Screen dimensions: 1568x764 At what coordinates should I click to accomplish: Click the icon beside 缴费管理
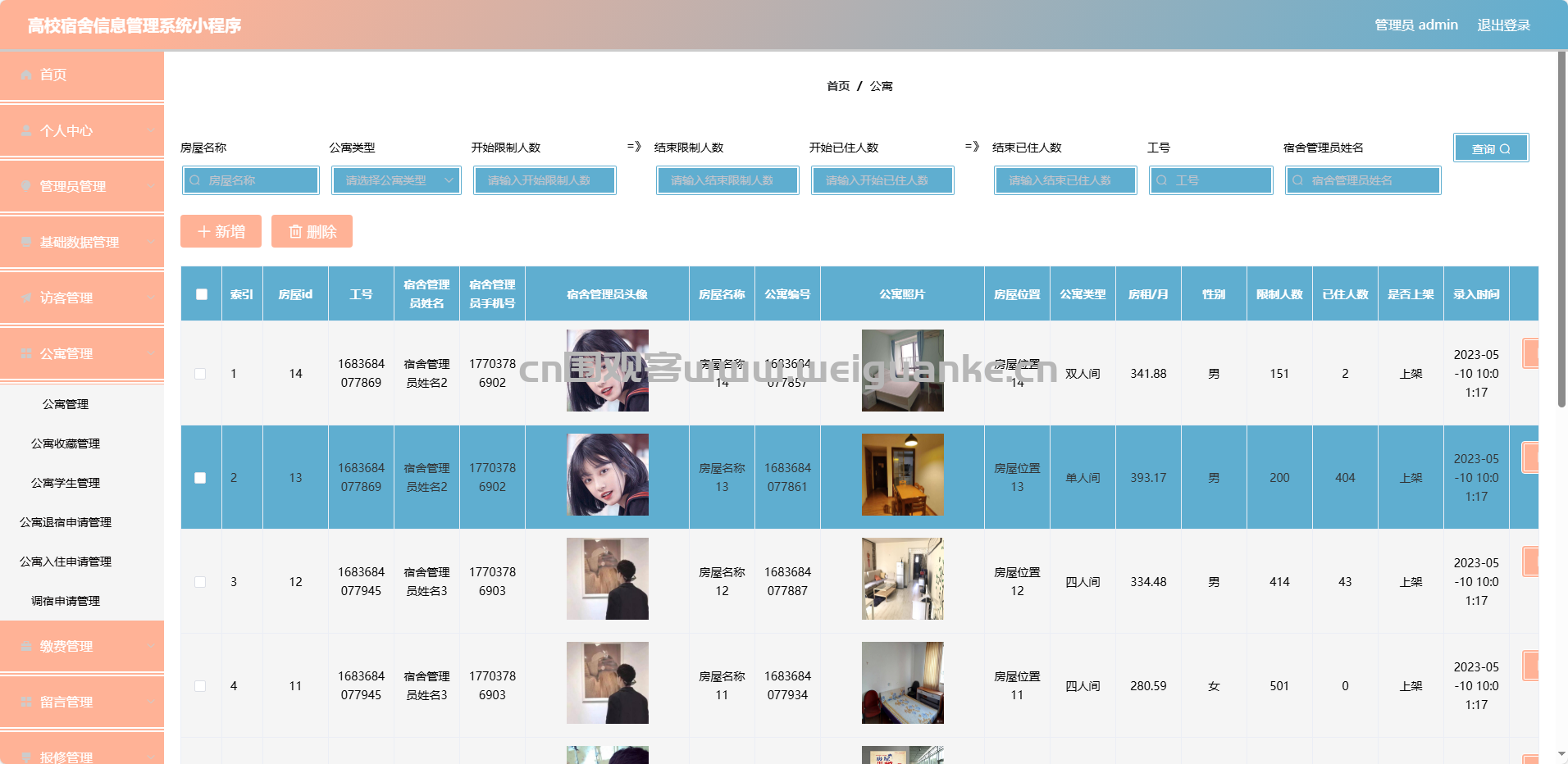(x=26, y=646)
